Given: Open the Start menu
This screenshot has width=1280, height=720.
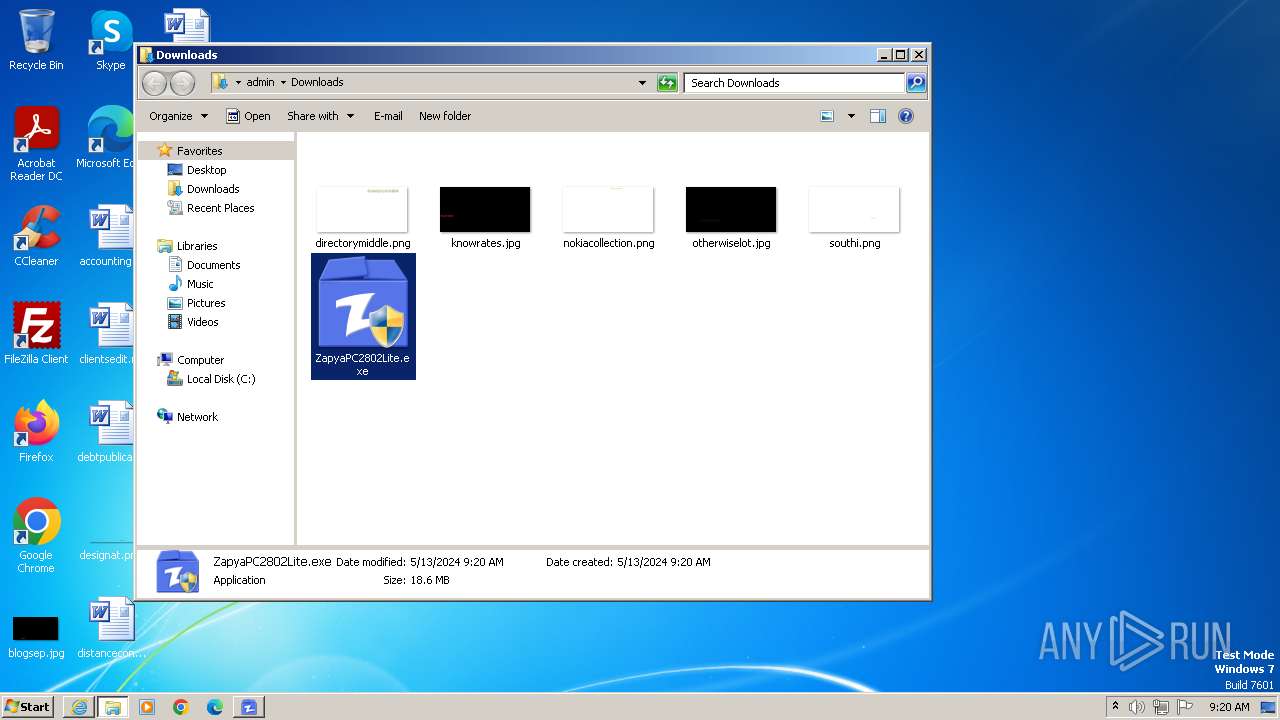Looking at the screenshot, I should point(27,706).
